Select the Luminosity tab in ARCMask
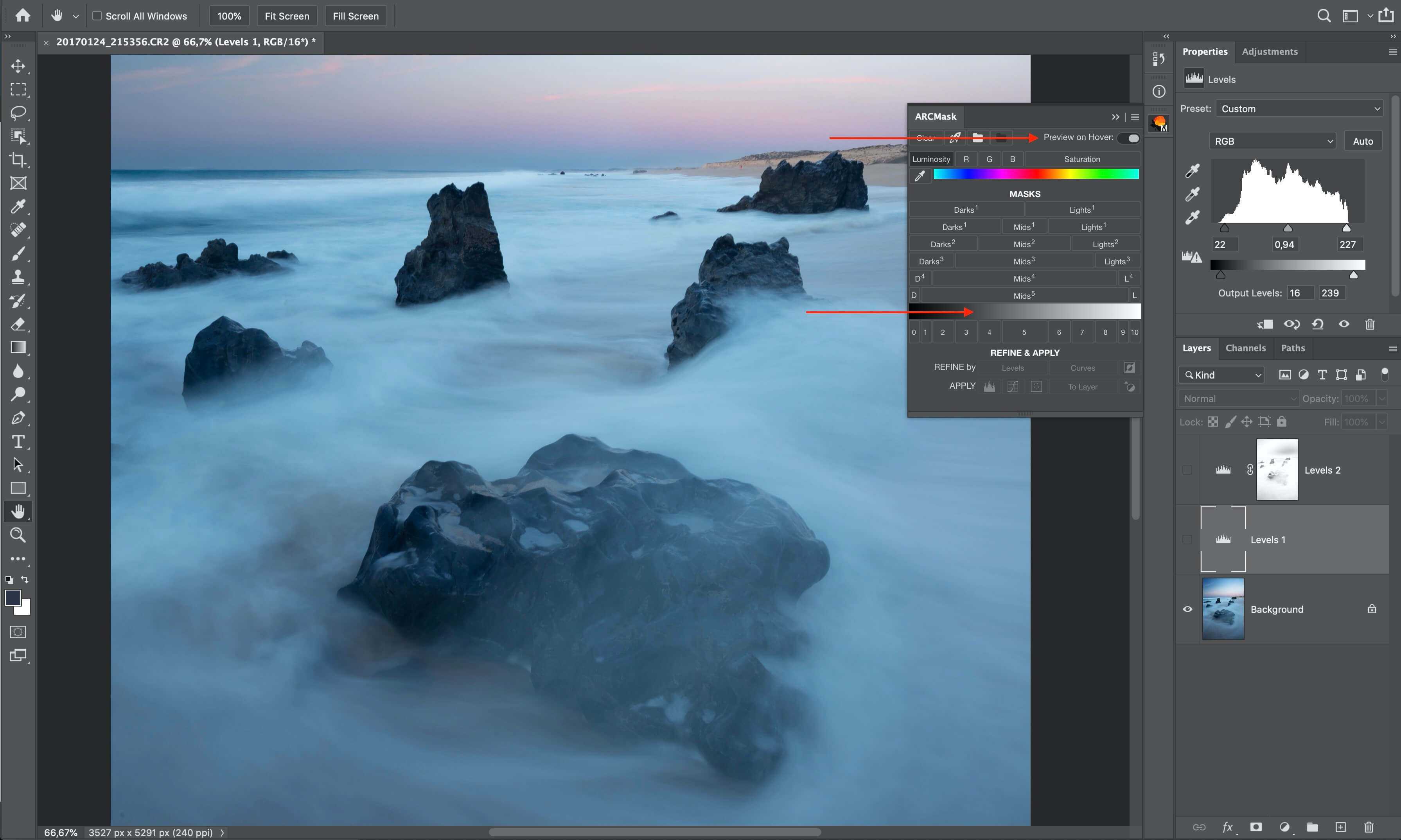Image resolution: width=1401 pixels, height=840 pixels. [931, 159]
